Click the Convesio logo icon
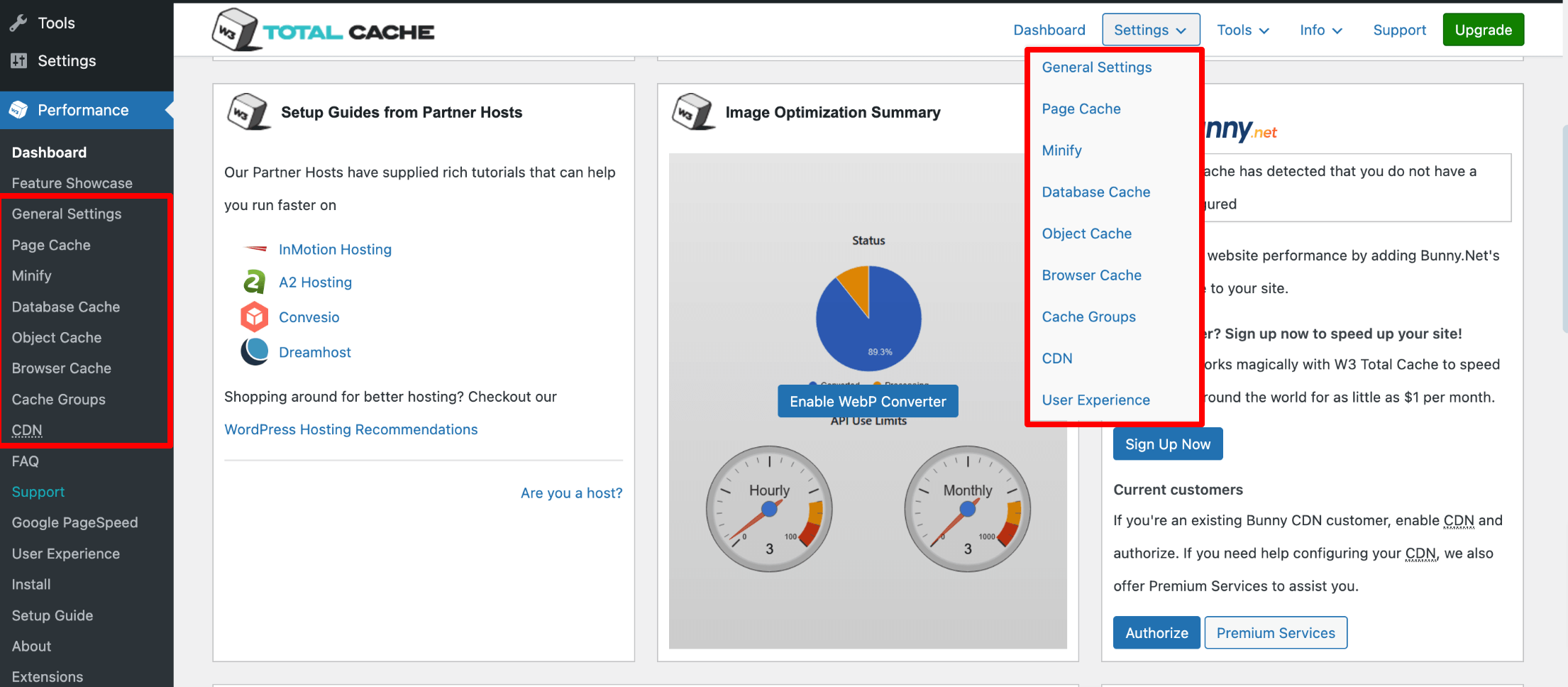1568x687 pixels. 254,317
